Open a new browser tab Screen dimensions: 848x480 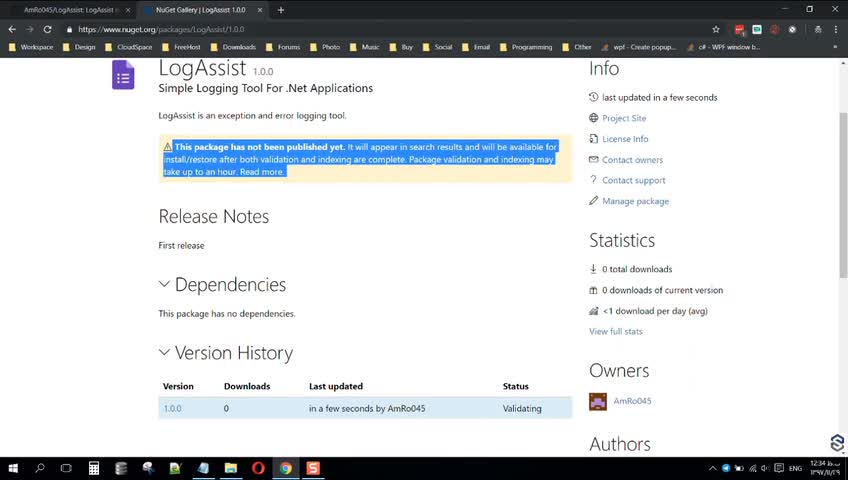pos(281,10)
